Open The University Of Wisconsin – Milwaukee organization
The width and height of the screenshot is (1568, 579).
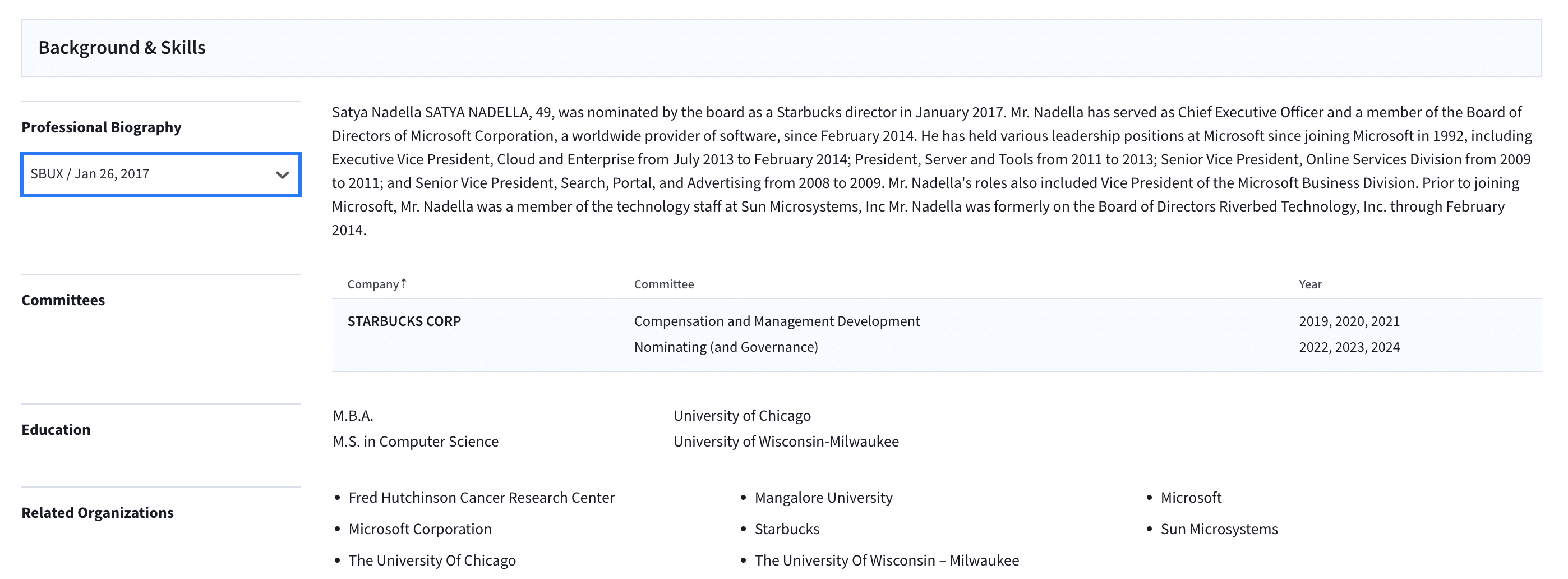(x=887, y=560)
